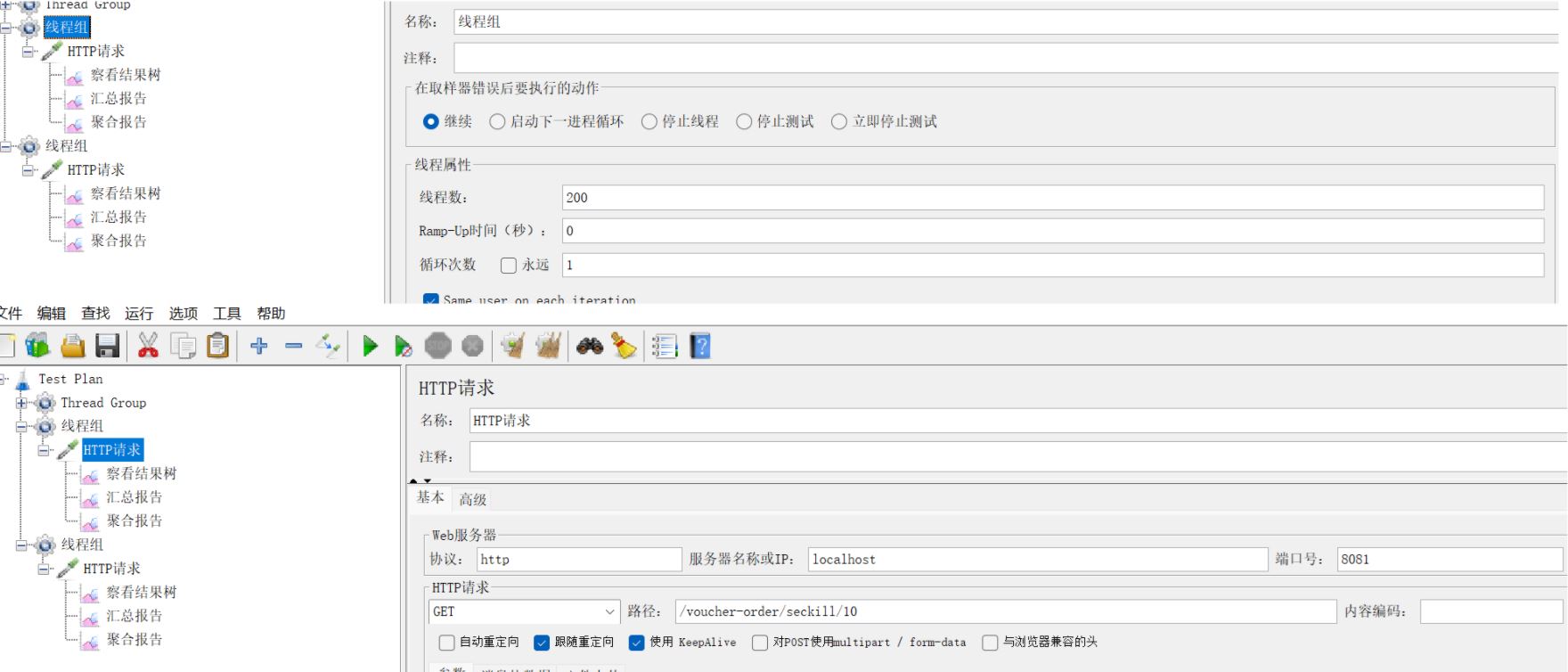Toggle the 使用 KeepAlive checkbox
Viewport: 1568px width, 672px height.
pyautogui.click(x=636, y=643)
